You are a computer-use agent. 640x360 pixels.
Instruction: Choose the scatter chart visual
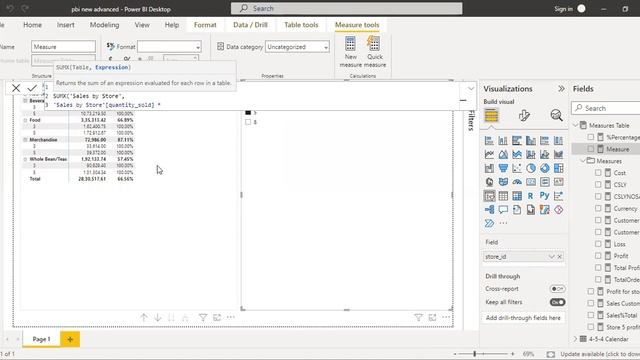tap(517, 168)
